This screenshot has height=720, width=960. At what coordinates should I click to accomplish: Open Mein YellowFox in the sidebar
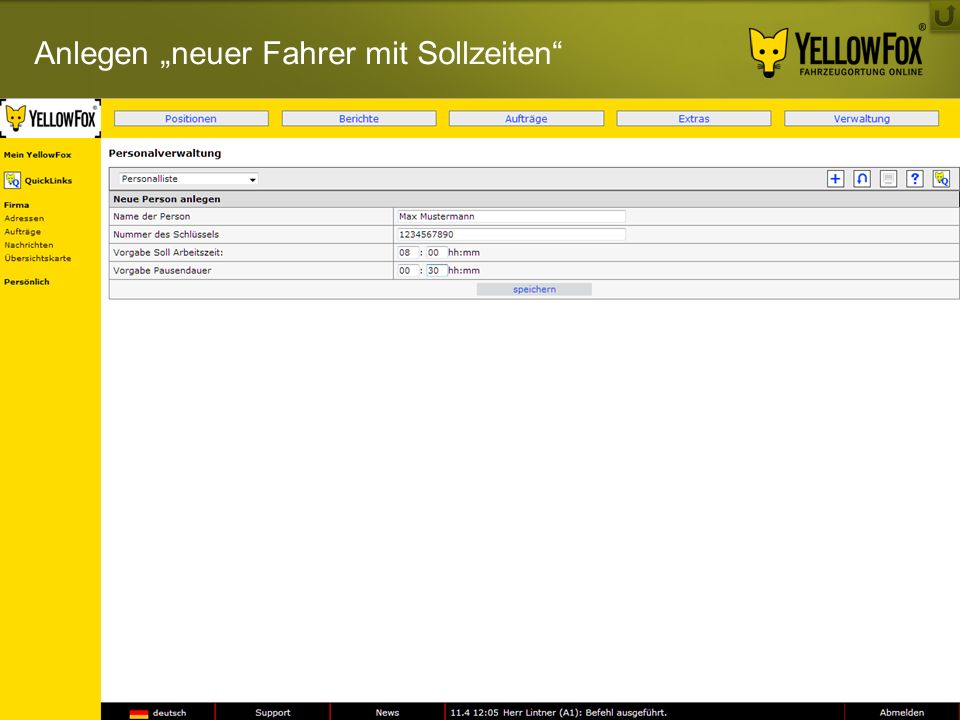37,155
